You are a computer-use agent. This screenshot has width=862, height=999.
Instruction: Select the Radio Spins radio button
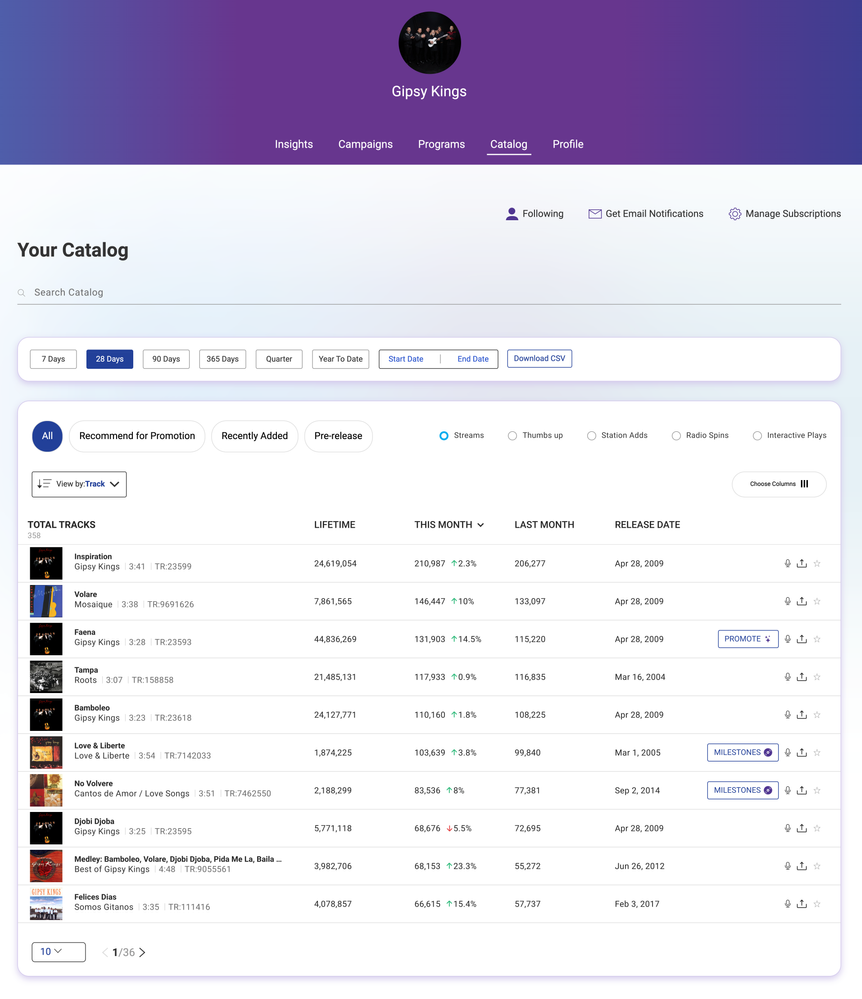tap(676, 436)
